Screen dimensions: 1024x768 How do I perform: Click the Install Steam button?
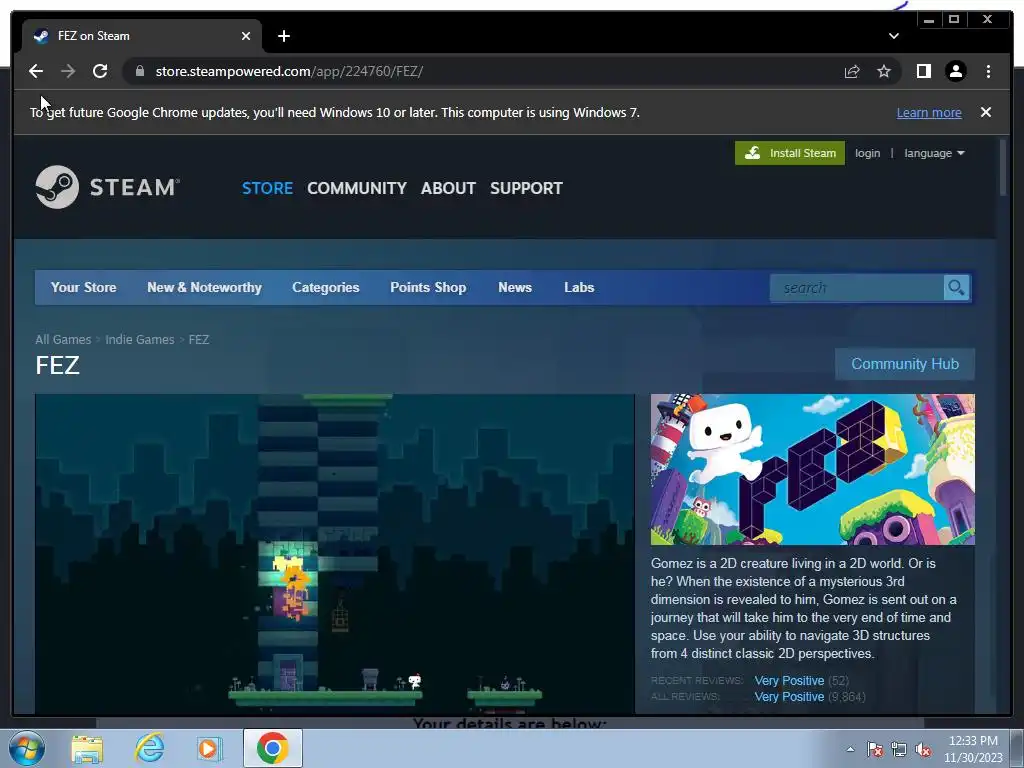pos(790,153)
